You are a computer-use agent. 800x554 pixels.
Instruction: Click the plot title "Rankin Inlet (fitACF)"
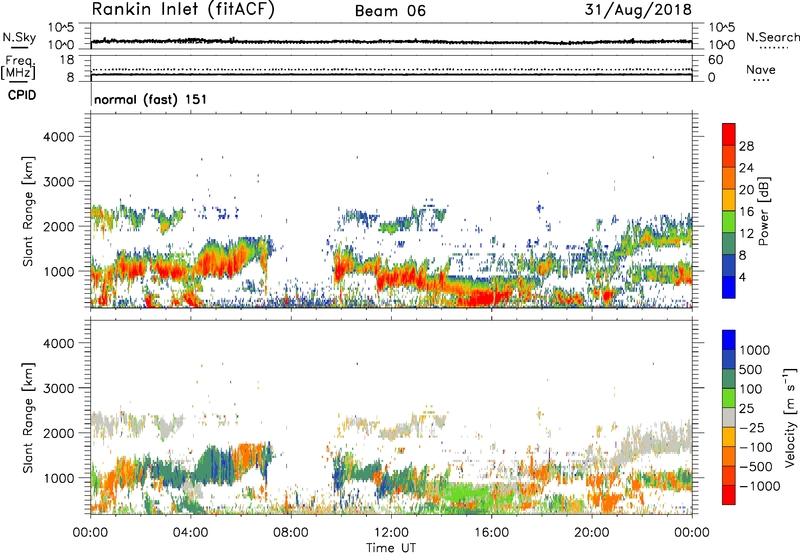click(183, 9)
